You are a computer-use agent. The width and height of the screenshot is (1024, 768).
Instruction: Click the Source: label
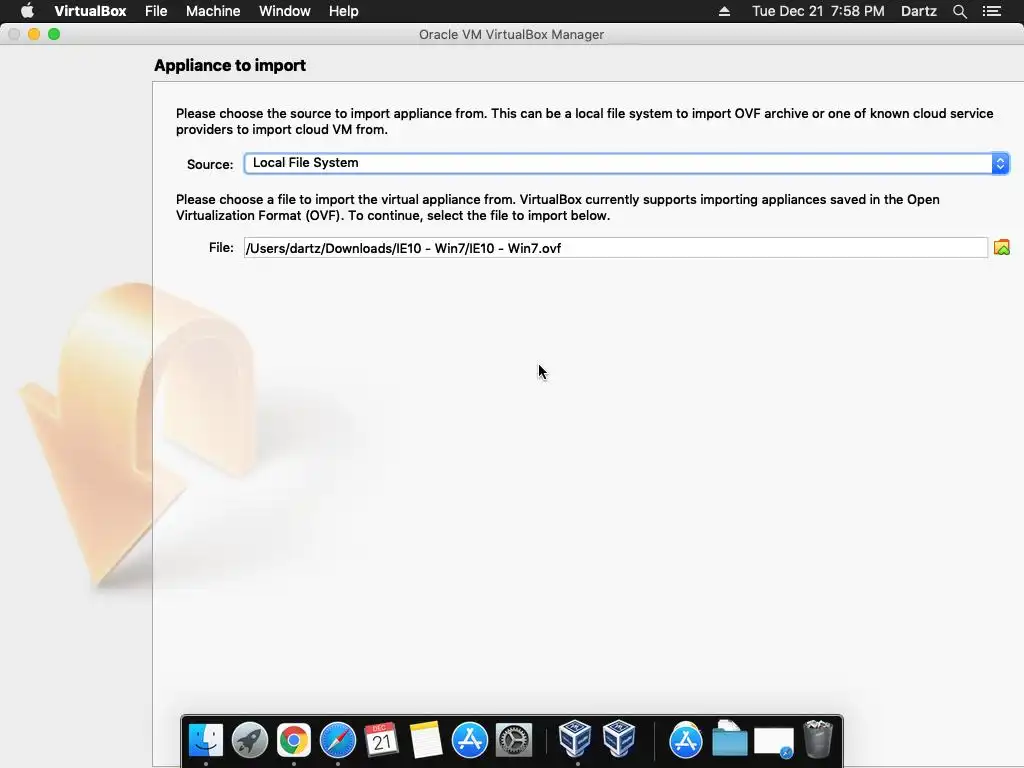pyautogui.click(x=210, y=164)
